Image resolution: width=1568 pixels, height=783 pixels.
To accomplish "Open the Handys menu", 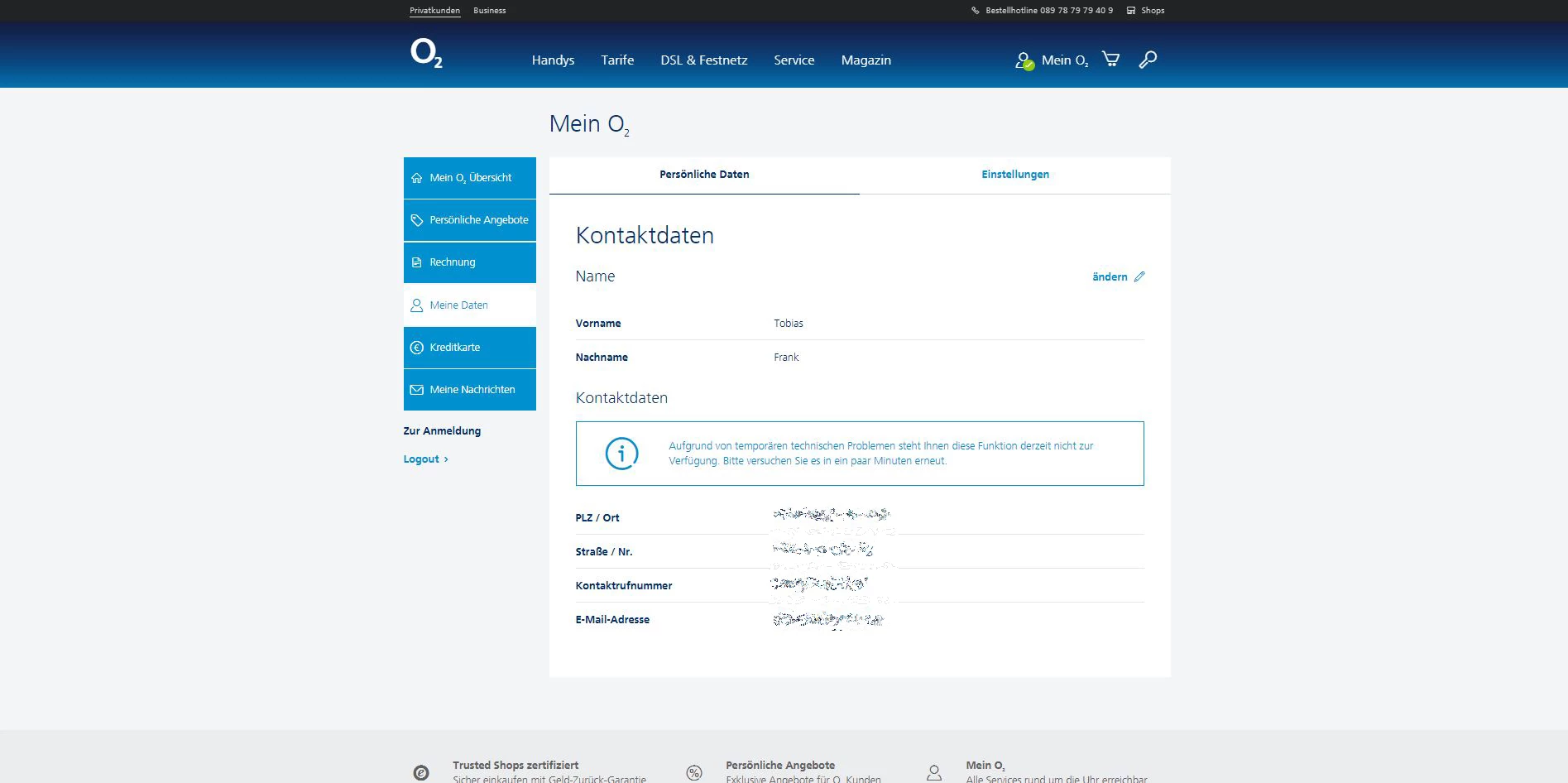I will pyautogui.click(x=553, y=60).
